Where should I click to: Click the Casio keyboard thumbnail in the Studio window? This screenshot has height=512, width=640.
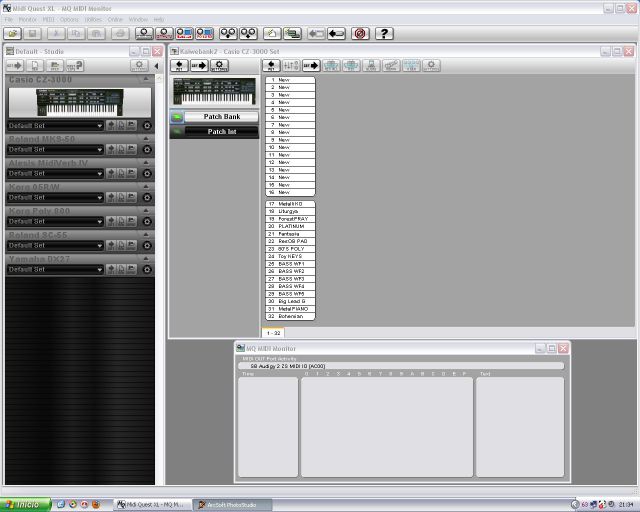(80, 102)
